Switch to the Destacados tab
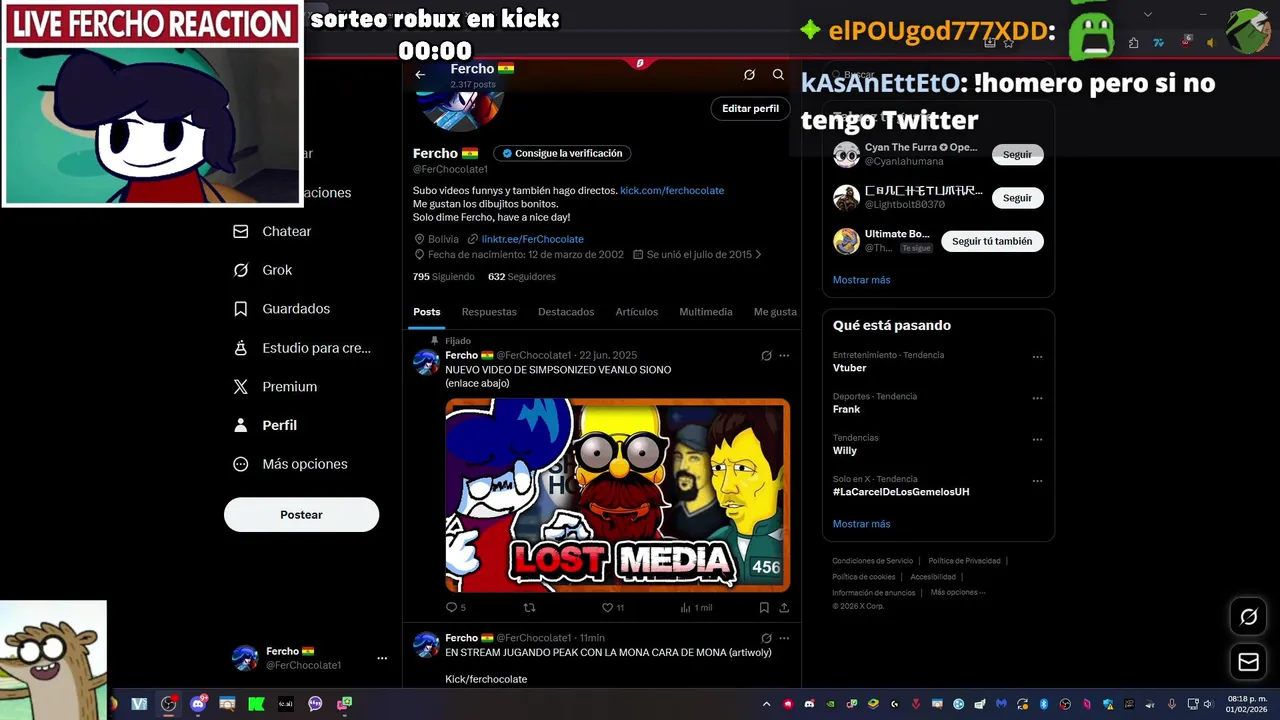 [x=566, y=312]
